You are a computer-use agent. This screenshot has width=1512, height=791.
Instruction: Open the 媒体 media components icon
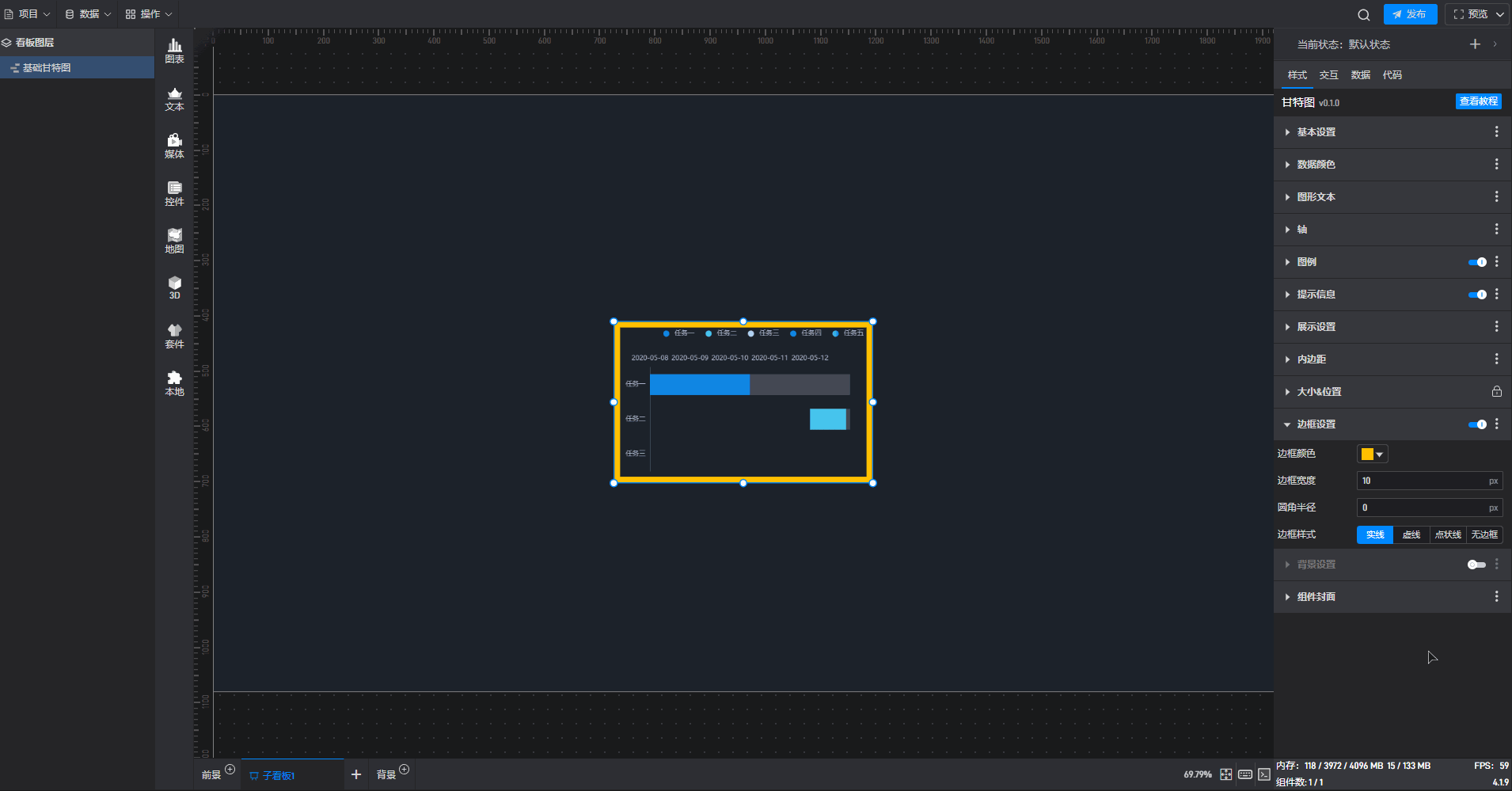[174, 146]
